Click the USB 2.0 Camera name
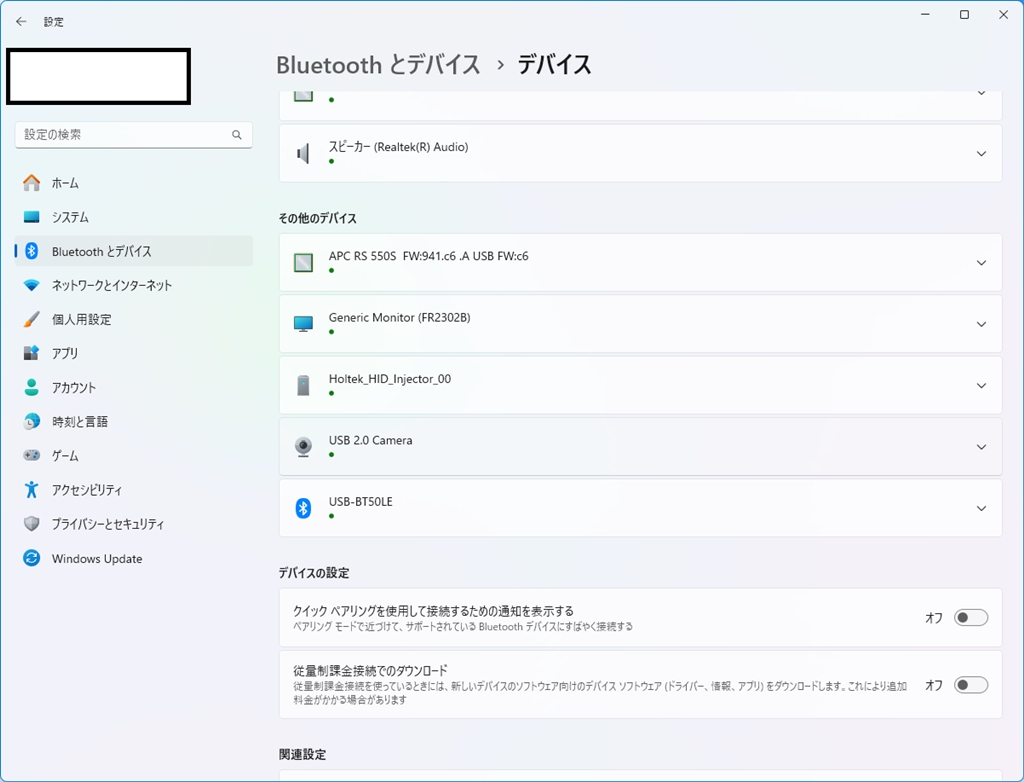This screenshot has width=1024, height=782. point(370,440)
